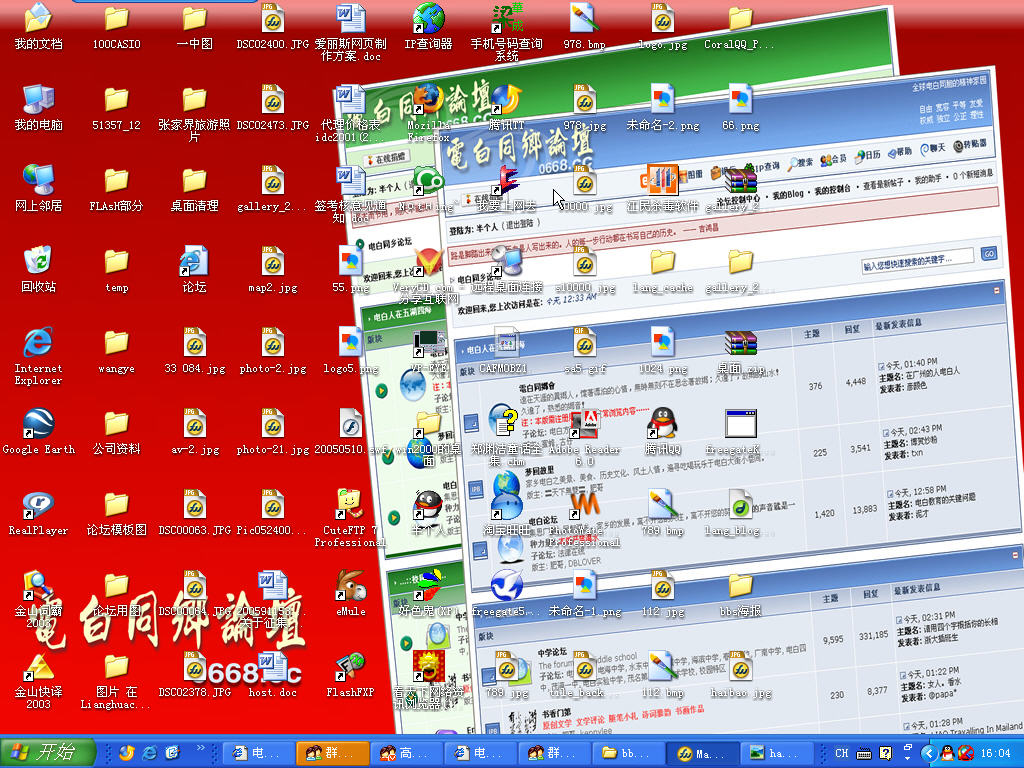
Task: Click the CH language indicator in taskbar
Action: tap(842, 753)
